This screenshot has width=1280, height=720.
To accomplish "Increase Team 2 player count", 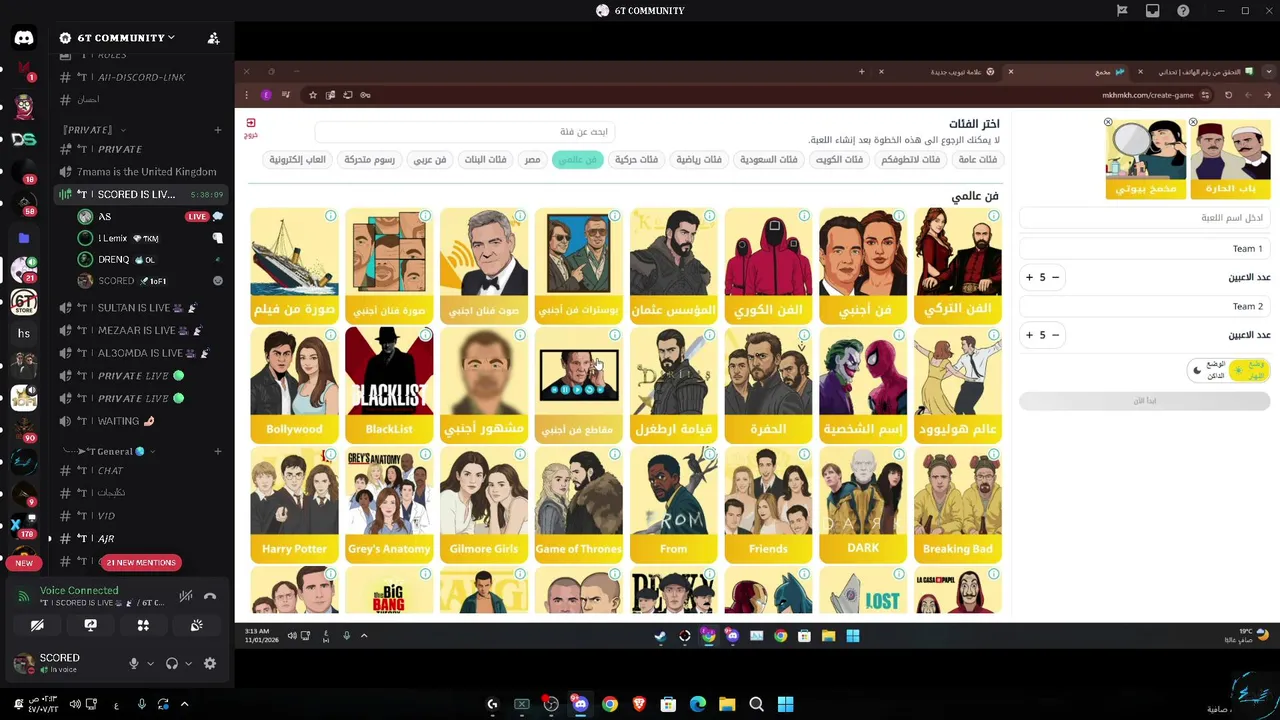I will 1029,335.
